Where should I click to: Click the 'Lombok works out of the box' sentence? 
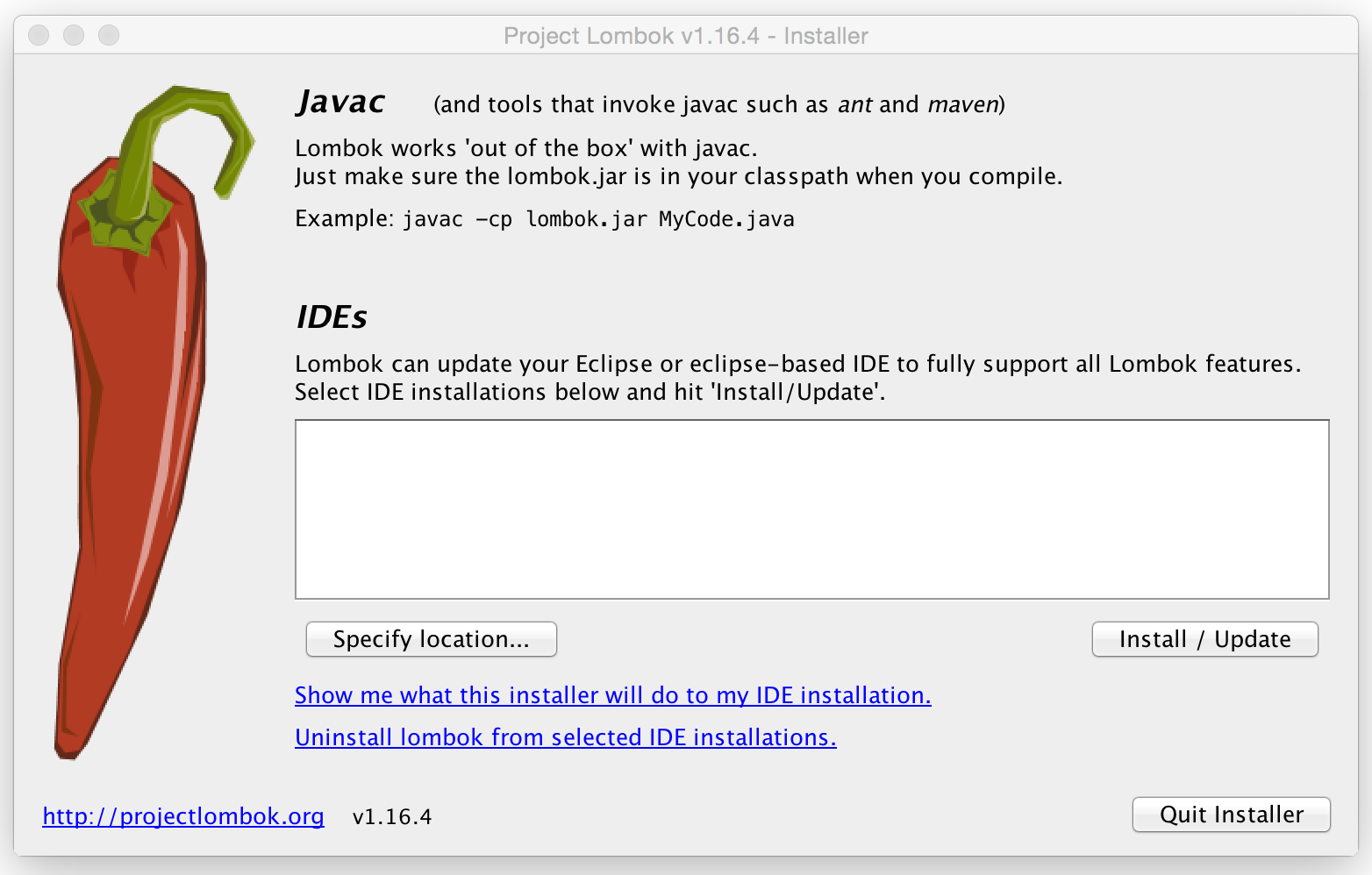tap(525, 148)
